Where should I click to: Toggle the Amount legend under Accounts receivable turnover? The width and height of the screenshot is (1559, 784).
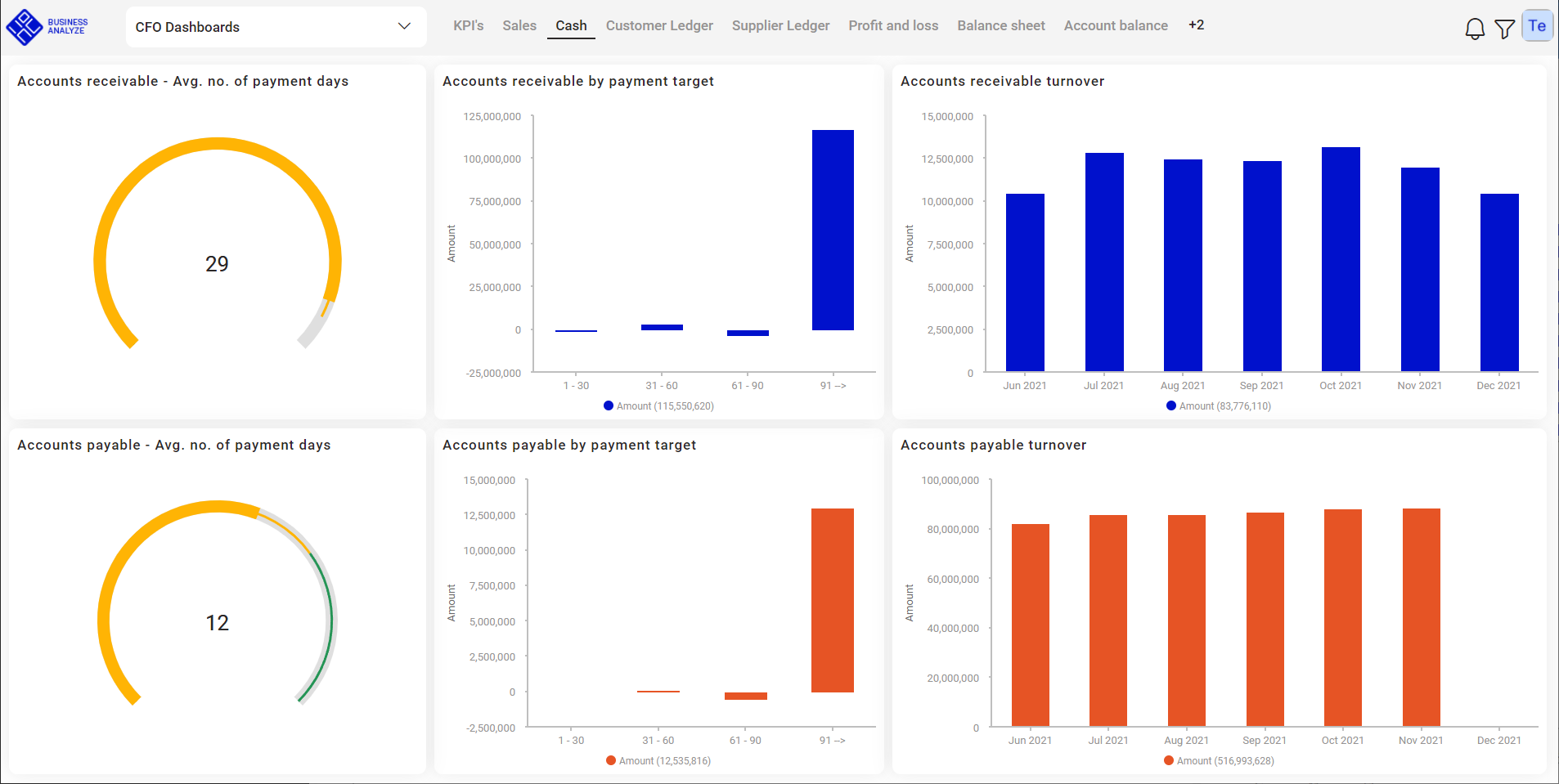pos(1221,405)
